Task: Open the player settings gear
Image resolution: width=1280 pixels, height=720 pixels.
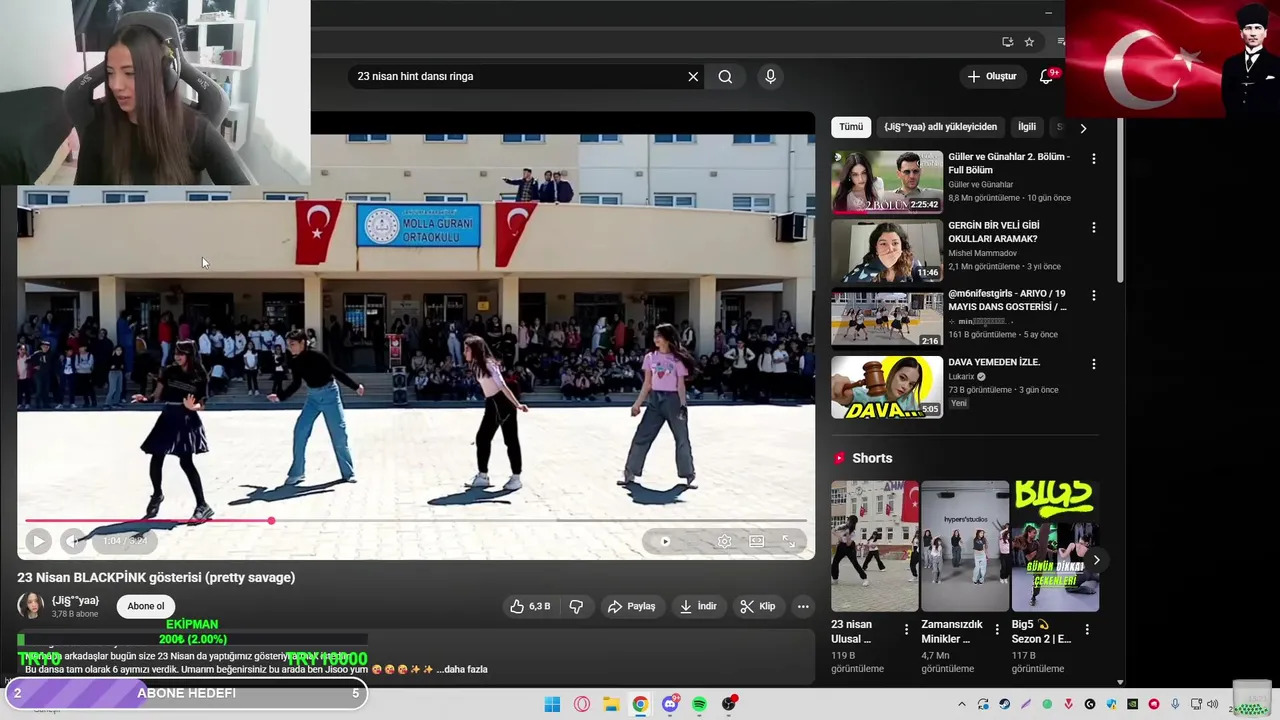Action: click(x=724, y=541)
